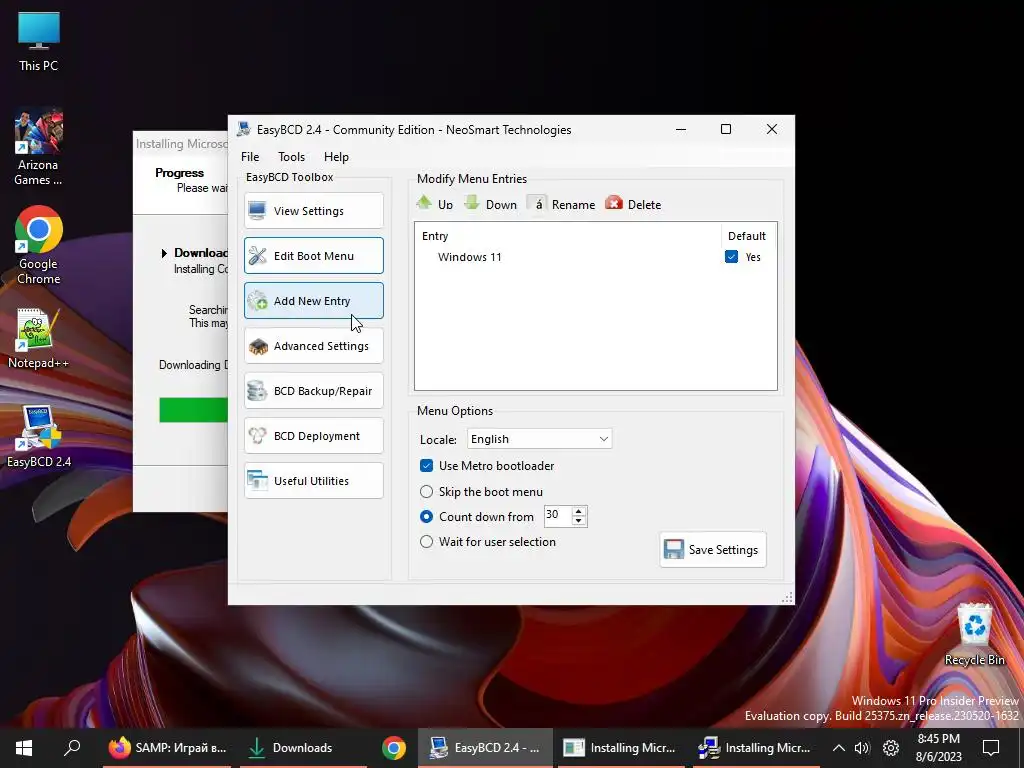Screen dimensions: 1024x768
Task: Click the green progress bar in installer window
Action: pyautogui.click(x=193, y=410)
